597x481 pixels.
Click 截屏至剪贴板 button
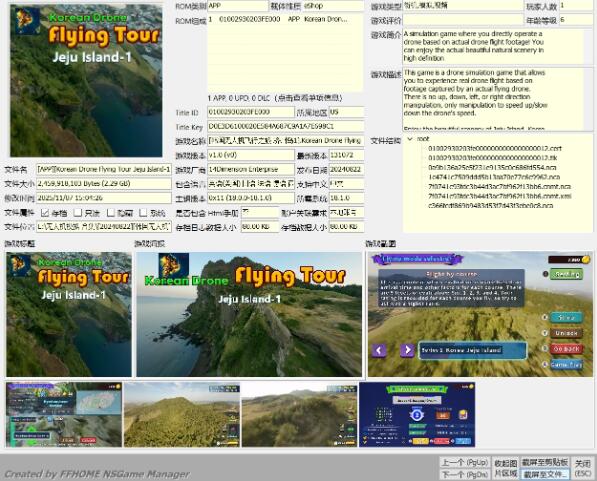click(x=545, y=462)
